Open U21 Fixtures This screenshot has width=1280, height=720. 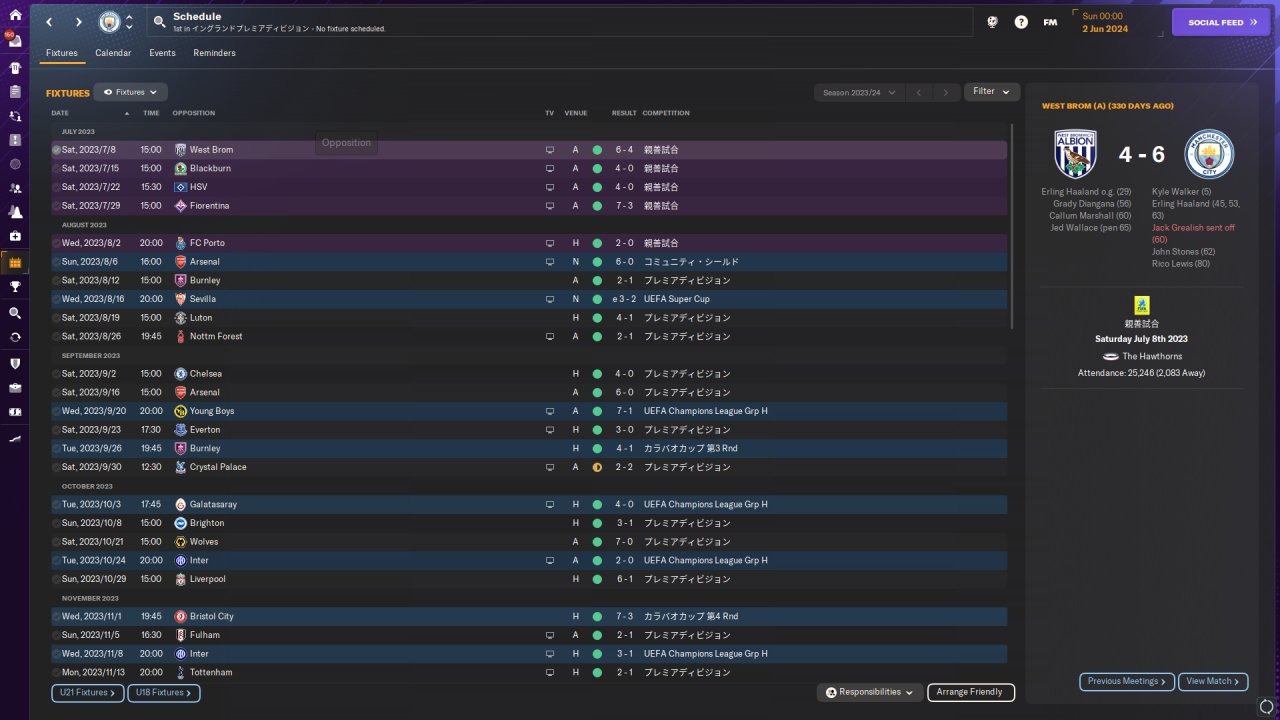[86, 692]
